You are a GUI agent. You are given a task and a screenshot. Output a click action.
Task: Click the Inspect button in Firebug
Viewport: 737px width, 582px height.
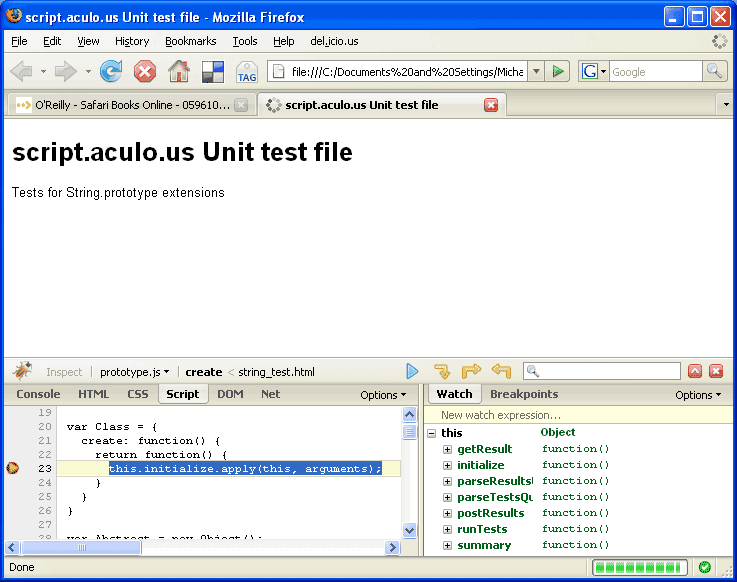(64, 372)
